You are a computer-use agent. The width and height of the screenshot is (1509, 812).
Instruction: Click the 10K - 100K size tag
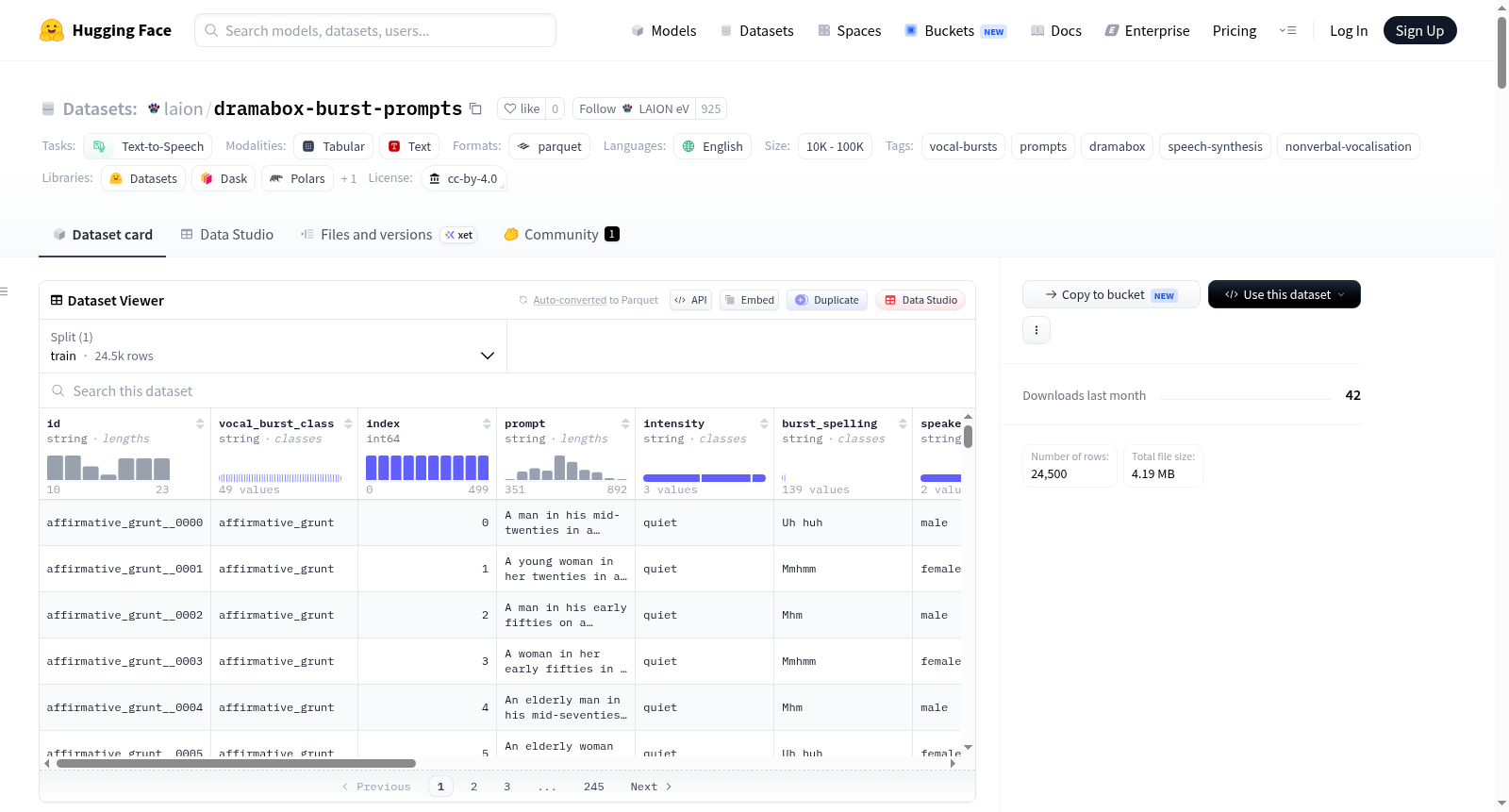[x=835, y=146]
